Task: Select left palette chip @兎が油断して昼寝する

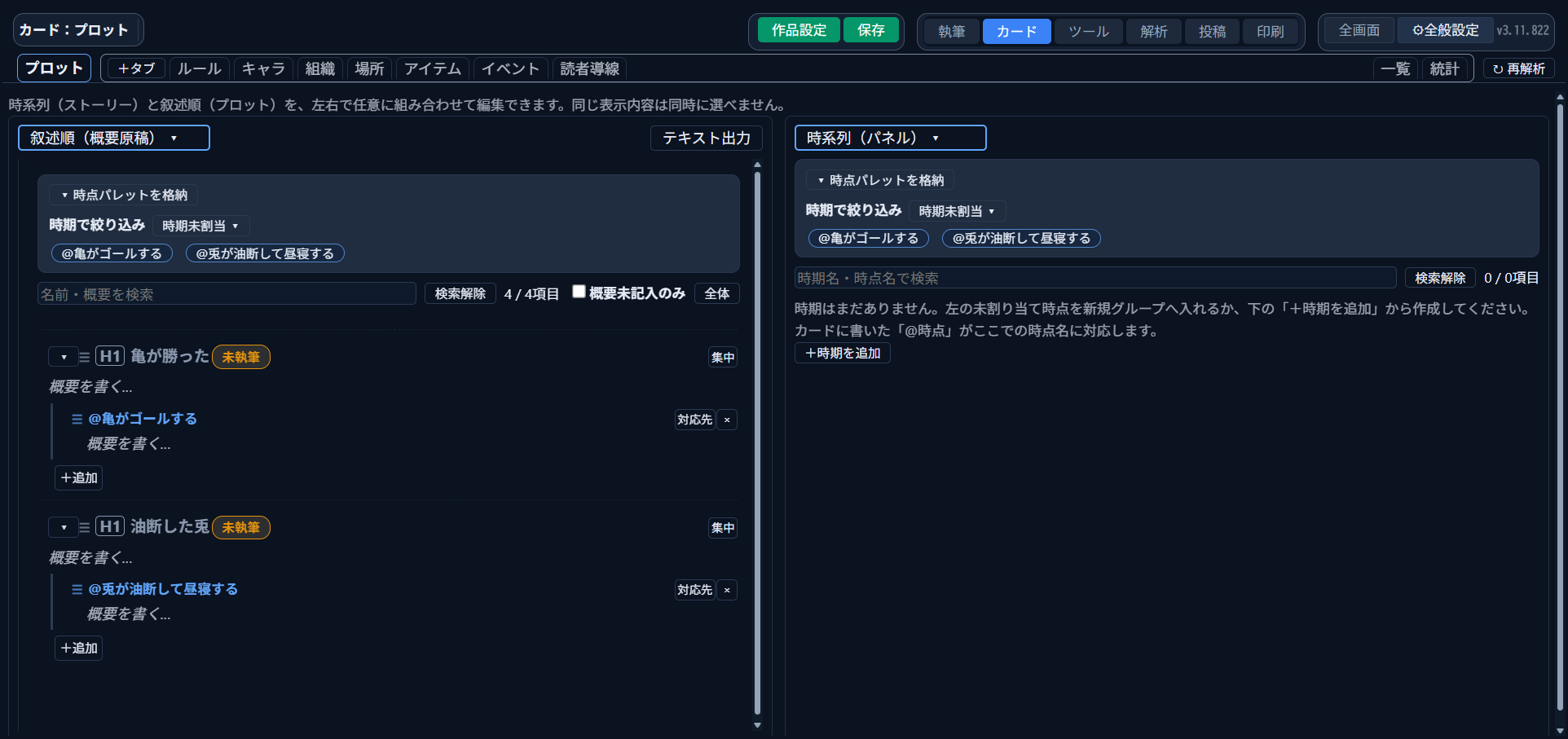Action: [x=266, y=253]
